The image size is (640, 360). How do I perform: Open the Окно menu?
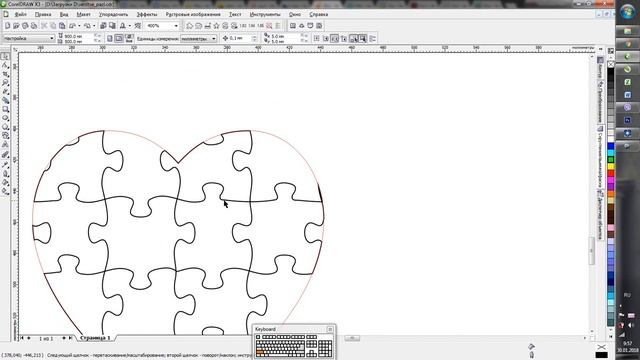point(295,14)
